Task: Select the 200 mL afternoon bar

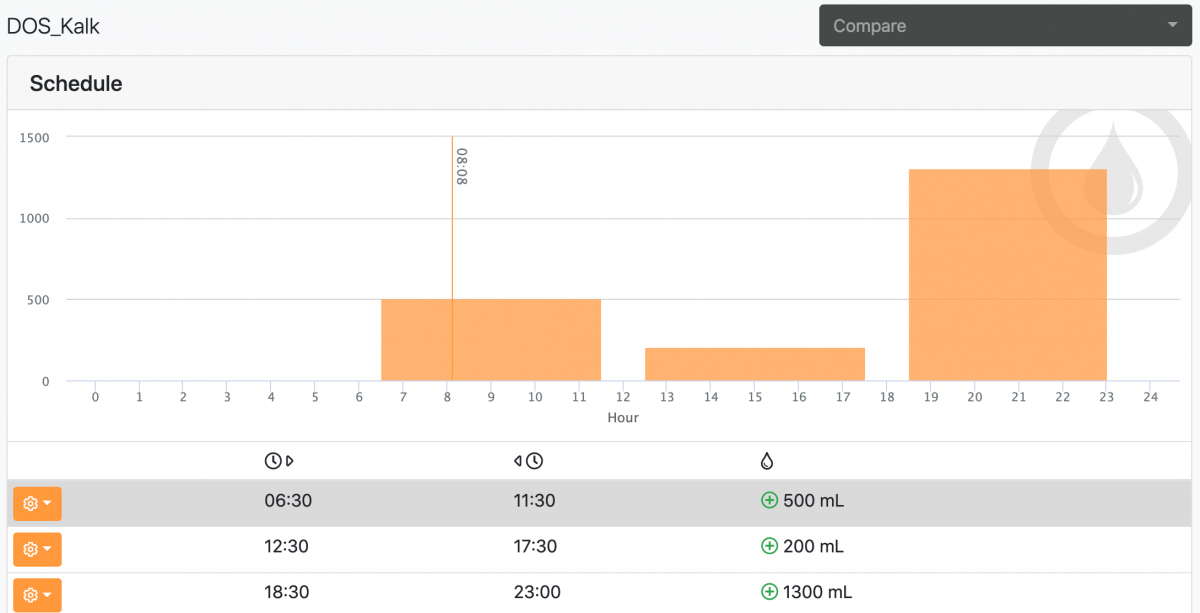Action: click(755, 364)
